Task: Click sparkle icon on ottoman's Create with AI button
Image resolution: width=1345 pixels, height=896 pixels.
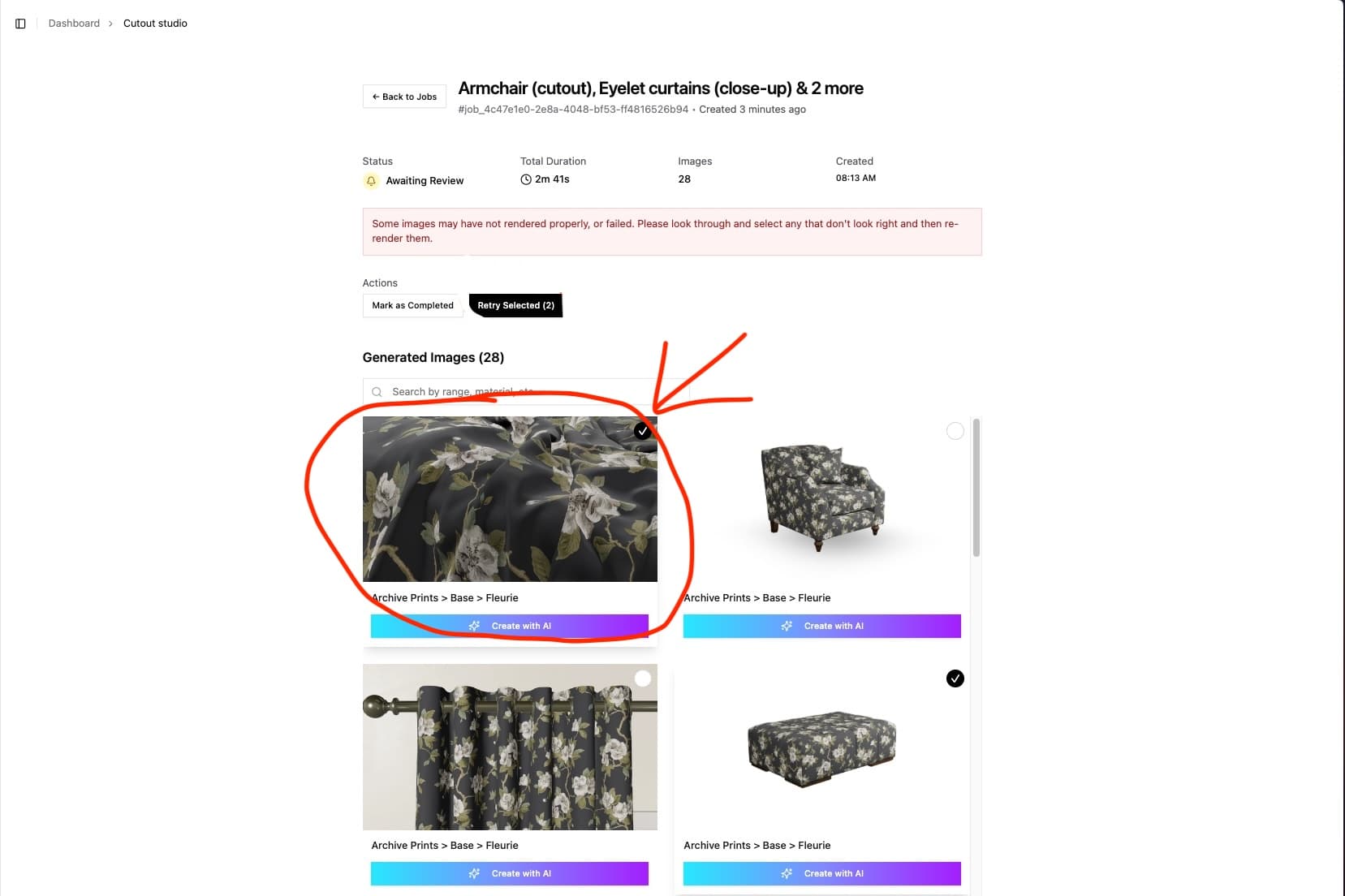Action: tap(787, 873)
